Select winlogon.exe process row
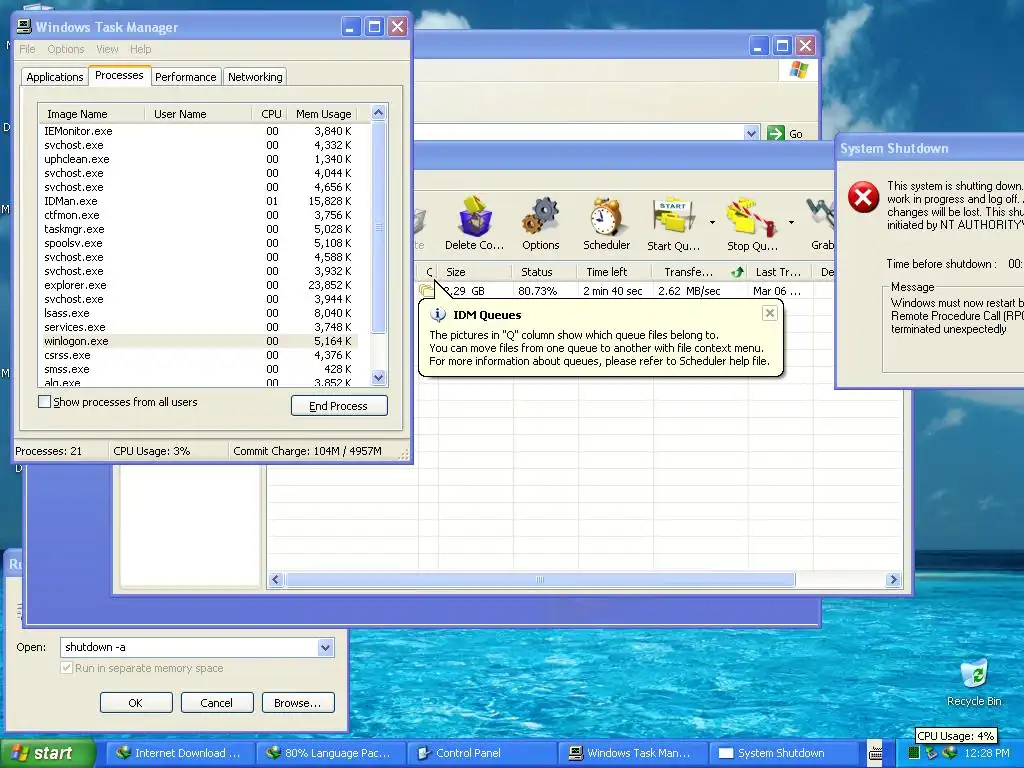Viewport: 1024px width, 768px height. (199, 341)
